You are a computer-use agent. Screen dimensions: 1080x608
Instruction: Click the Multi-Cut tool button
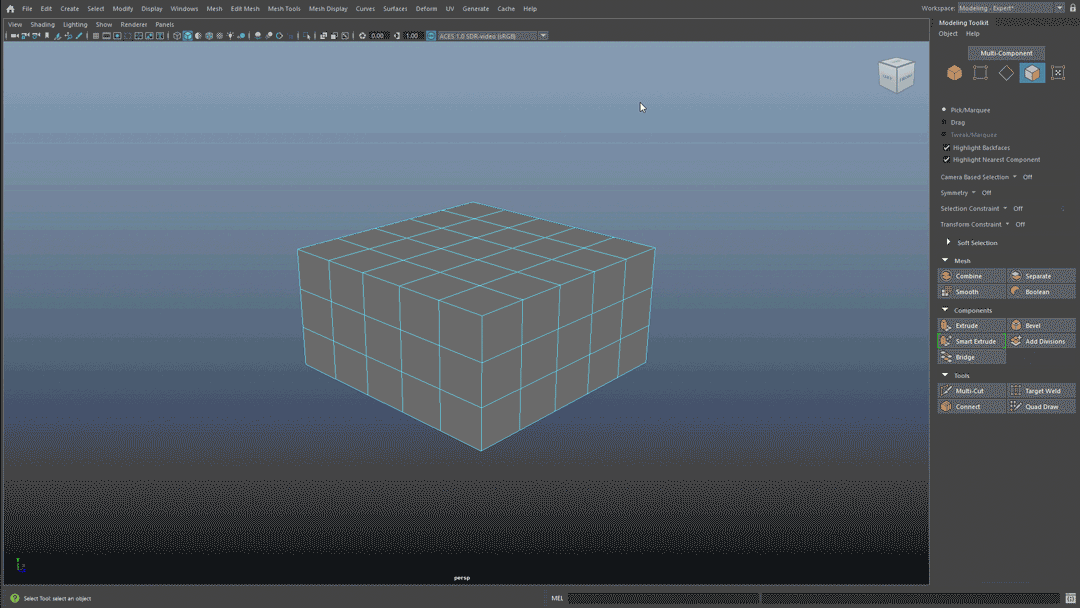[972, 391]
